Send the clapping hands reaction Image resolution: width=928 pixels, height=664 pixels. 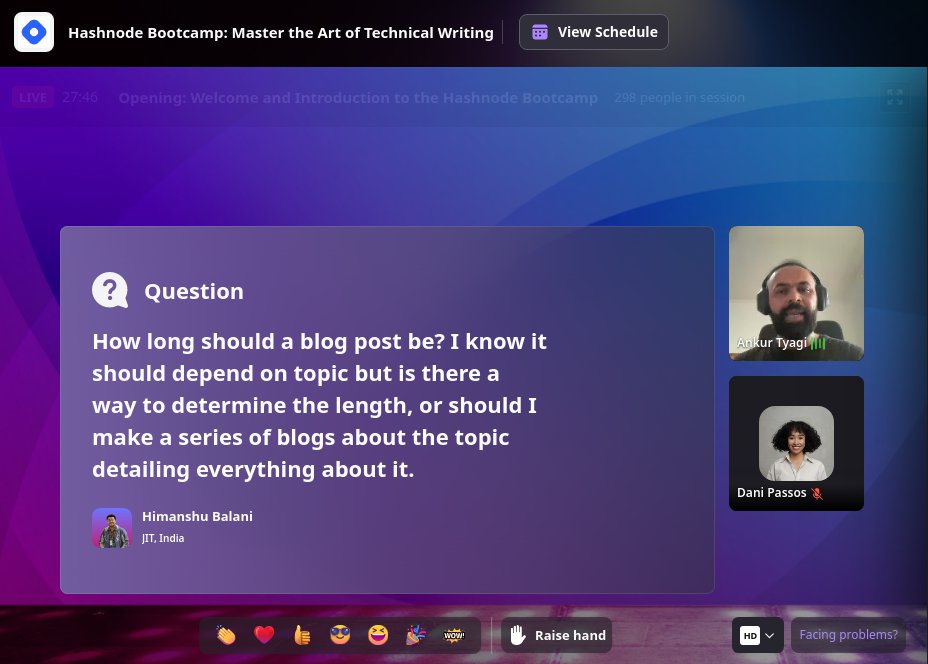click(225, 635)
